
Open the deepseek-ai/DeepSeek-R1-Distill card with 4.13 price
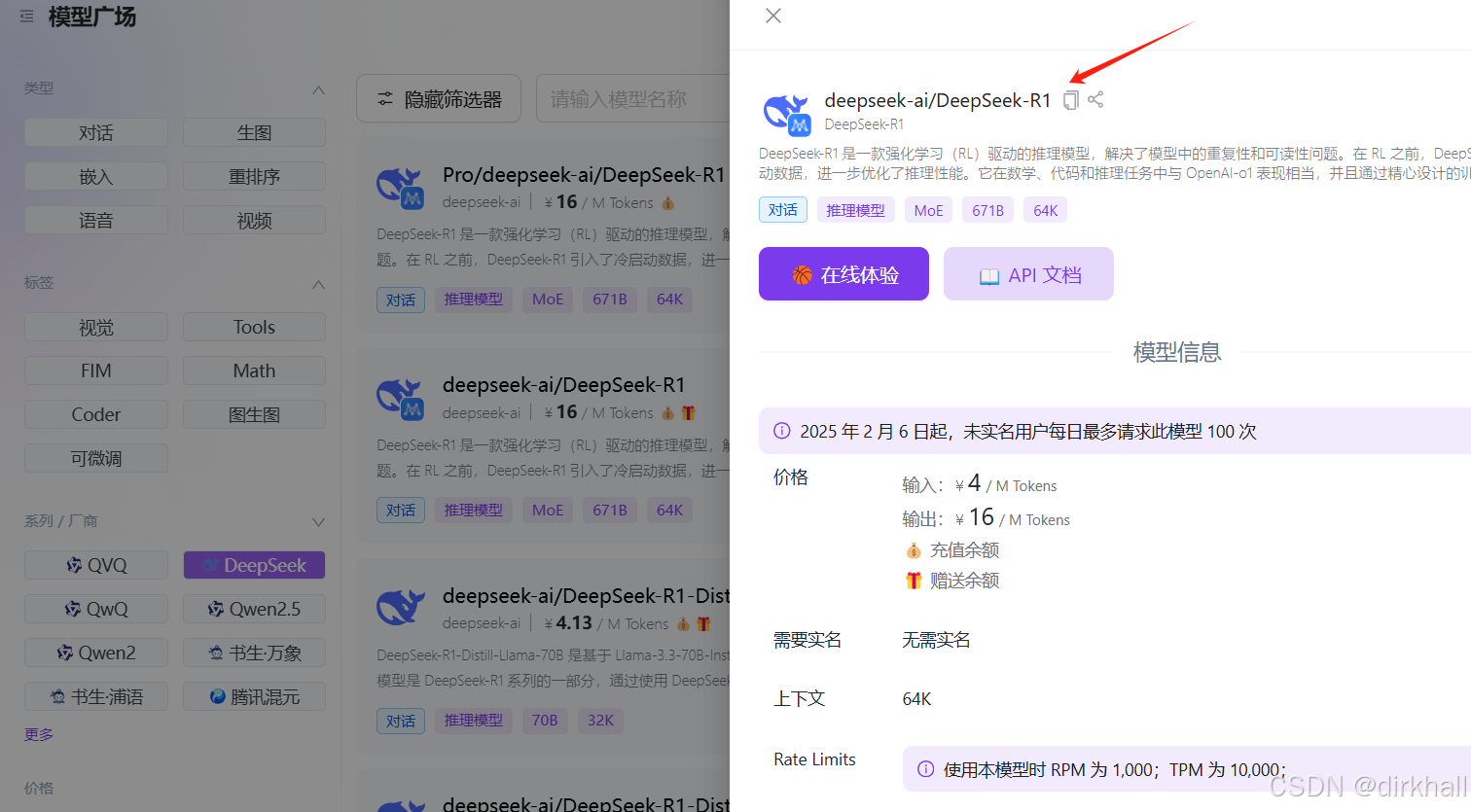tap(586, 595)
